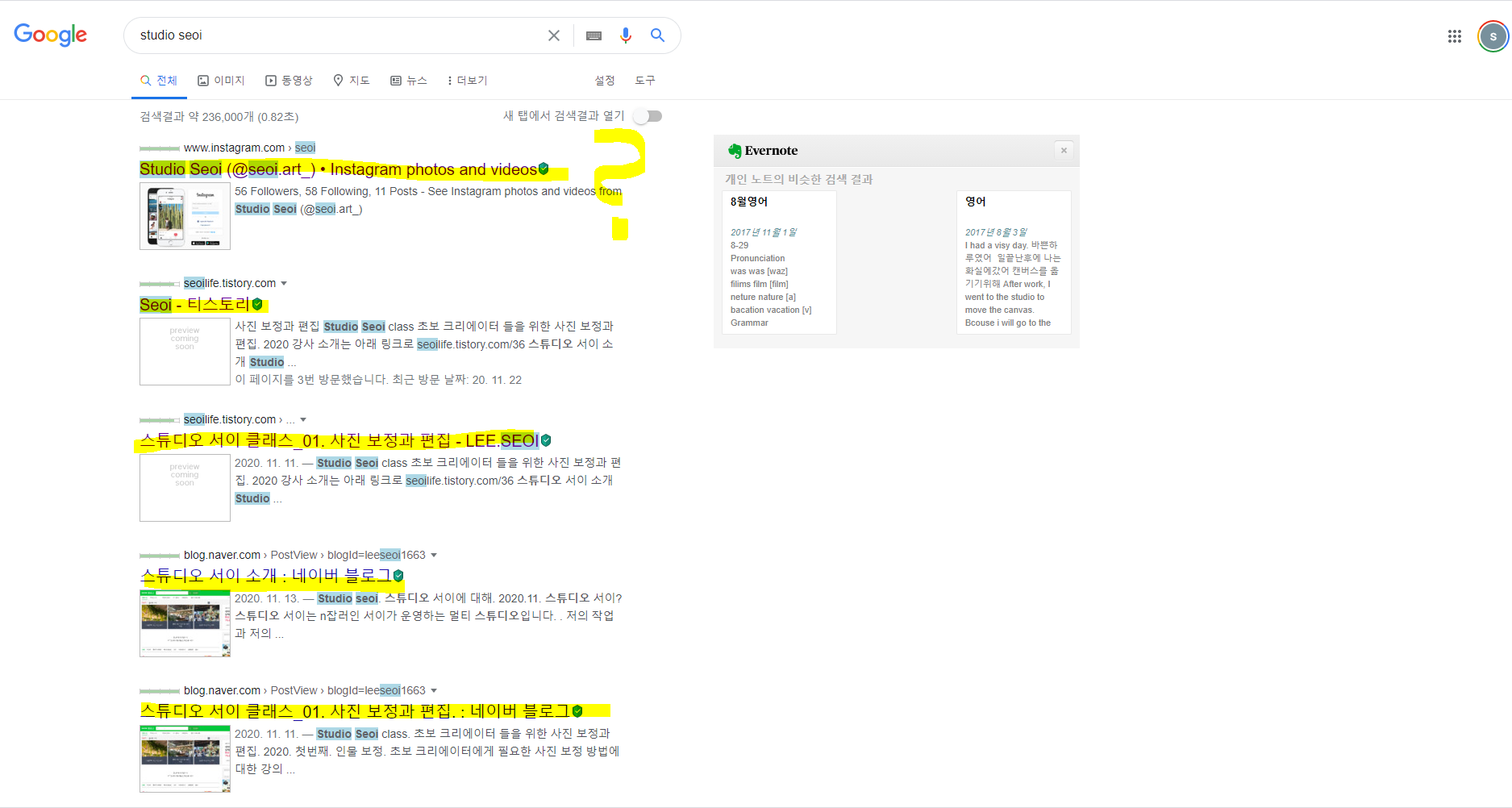Switch to the 지도 tab

(x=352, y=81)
